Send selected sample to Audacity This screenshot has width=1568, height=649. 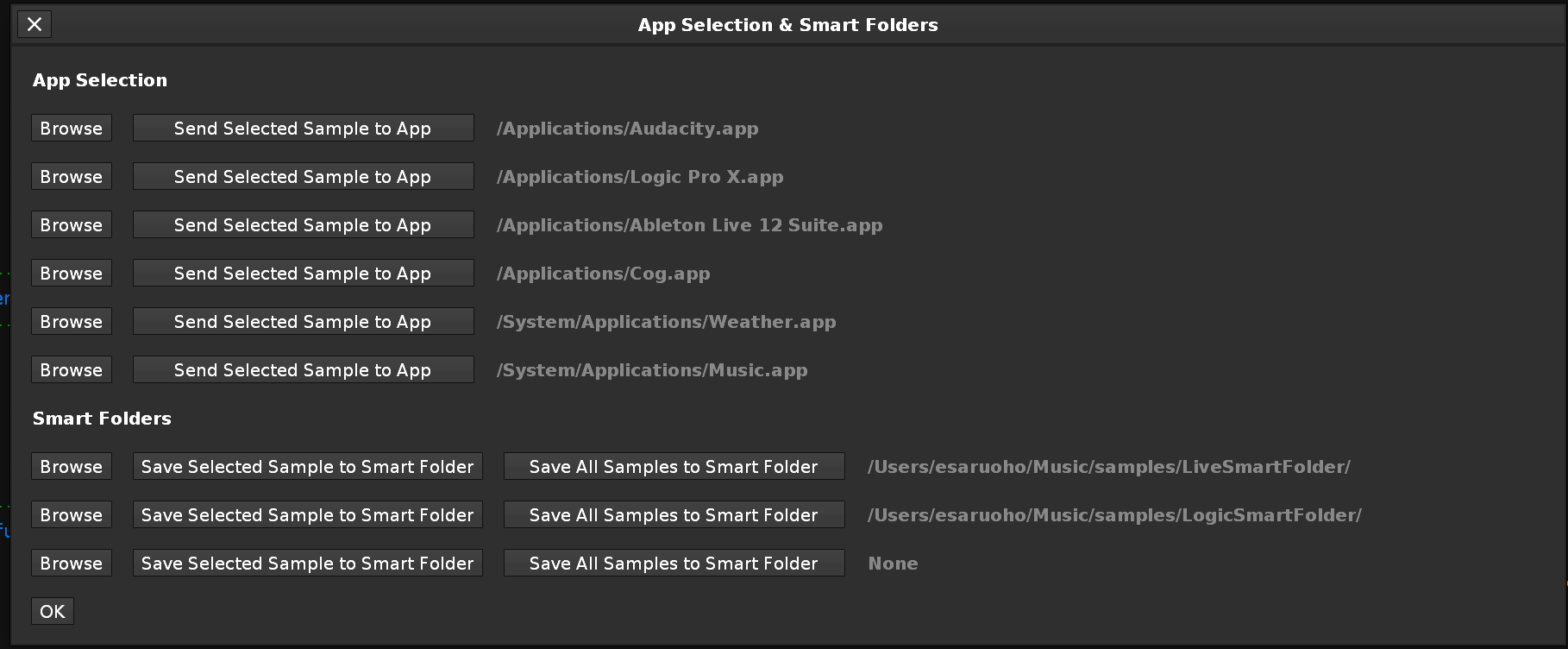303,129
